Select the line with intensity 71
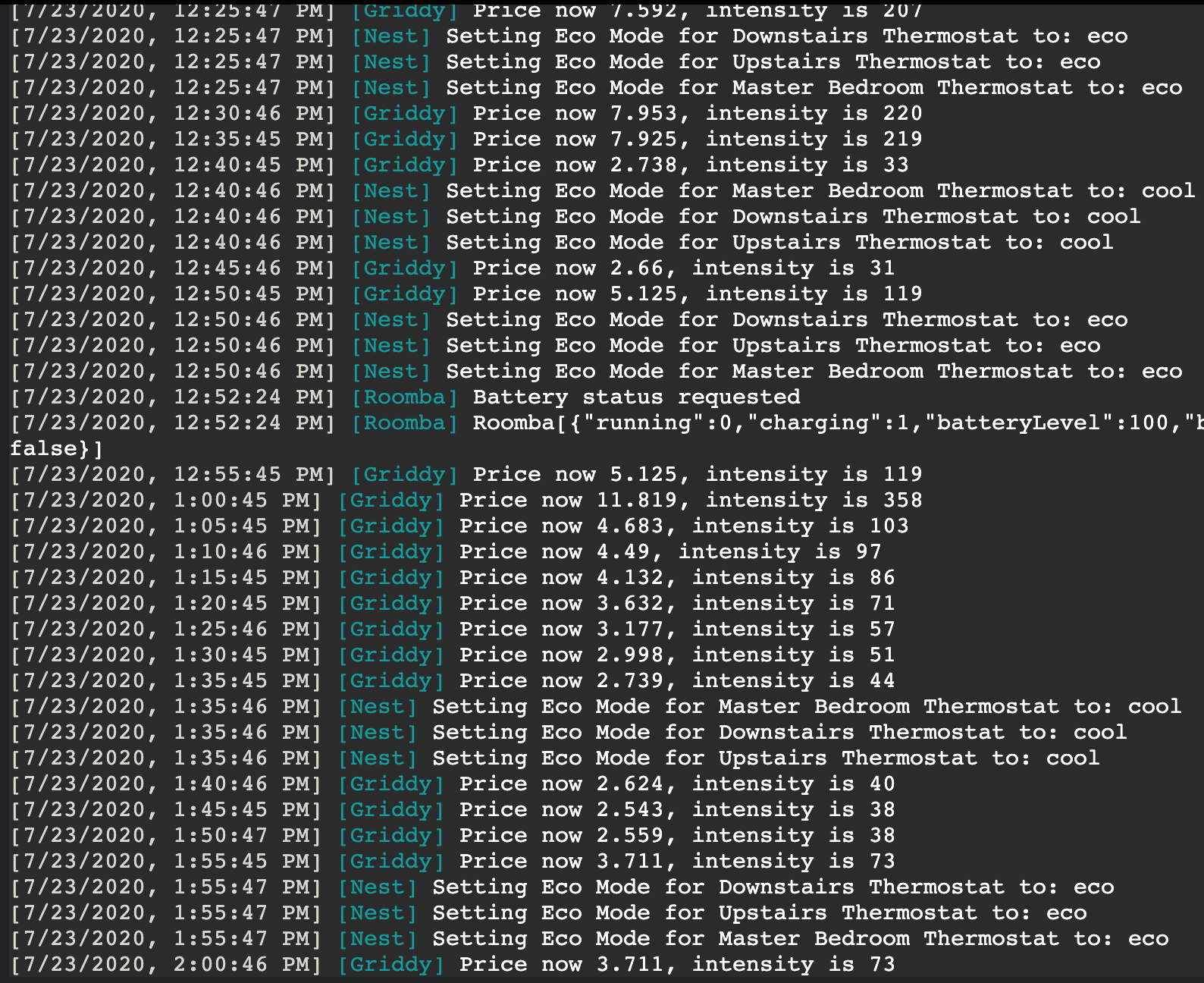Image resolution: width=1204 pixels, height=983 pixels. [x=453, y=604]
